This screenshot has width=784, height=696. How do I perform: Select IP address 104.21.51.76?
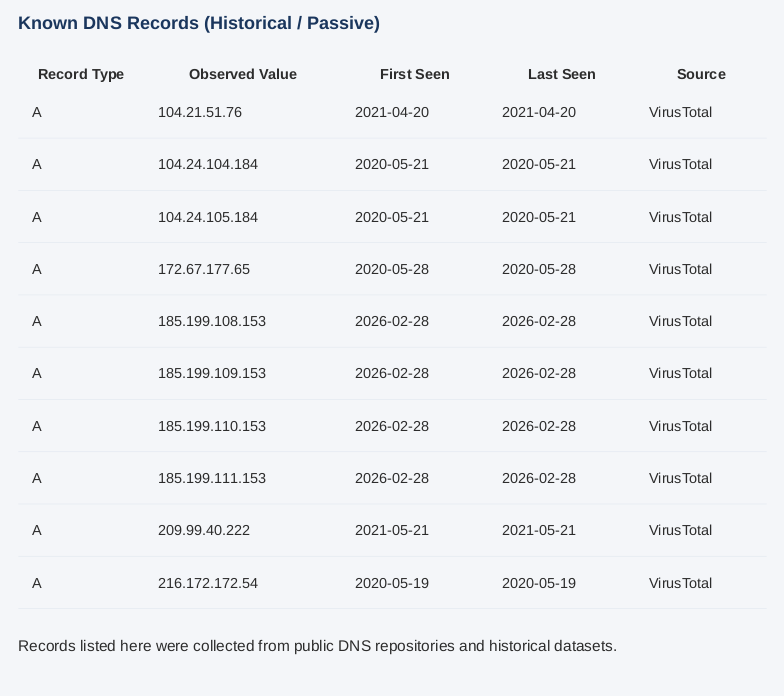click(200, 112)
